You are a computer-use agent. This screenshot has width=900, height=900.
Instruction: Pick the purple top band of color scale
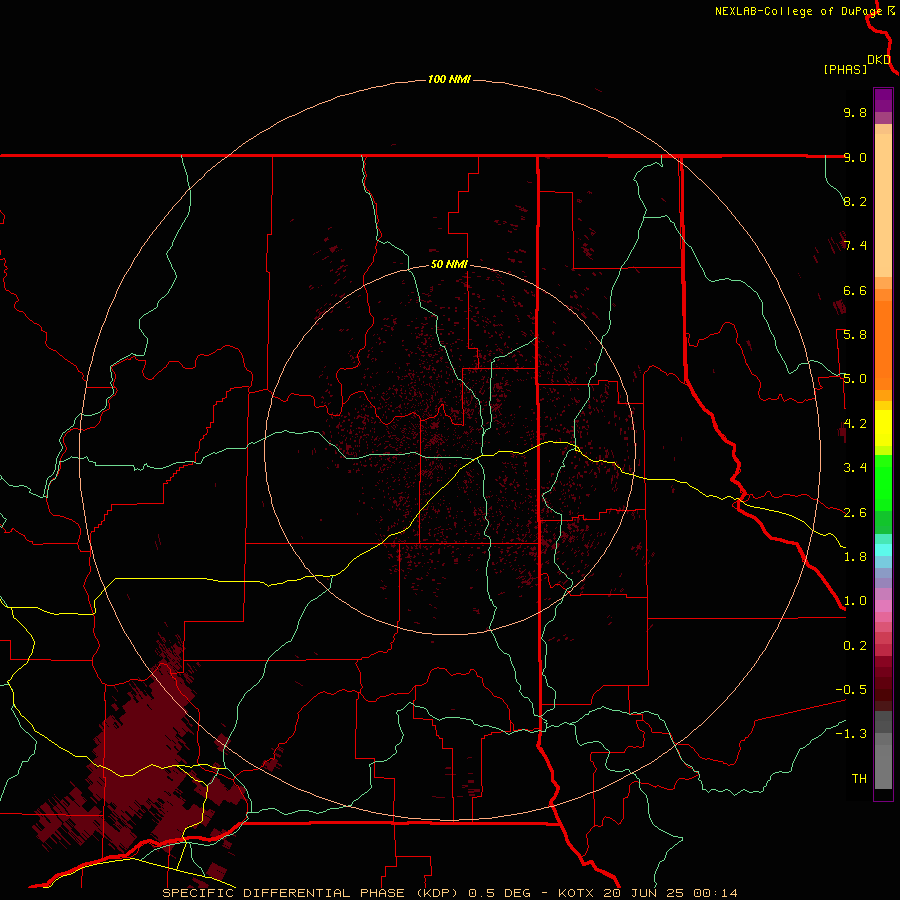(x=883, y=100)
